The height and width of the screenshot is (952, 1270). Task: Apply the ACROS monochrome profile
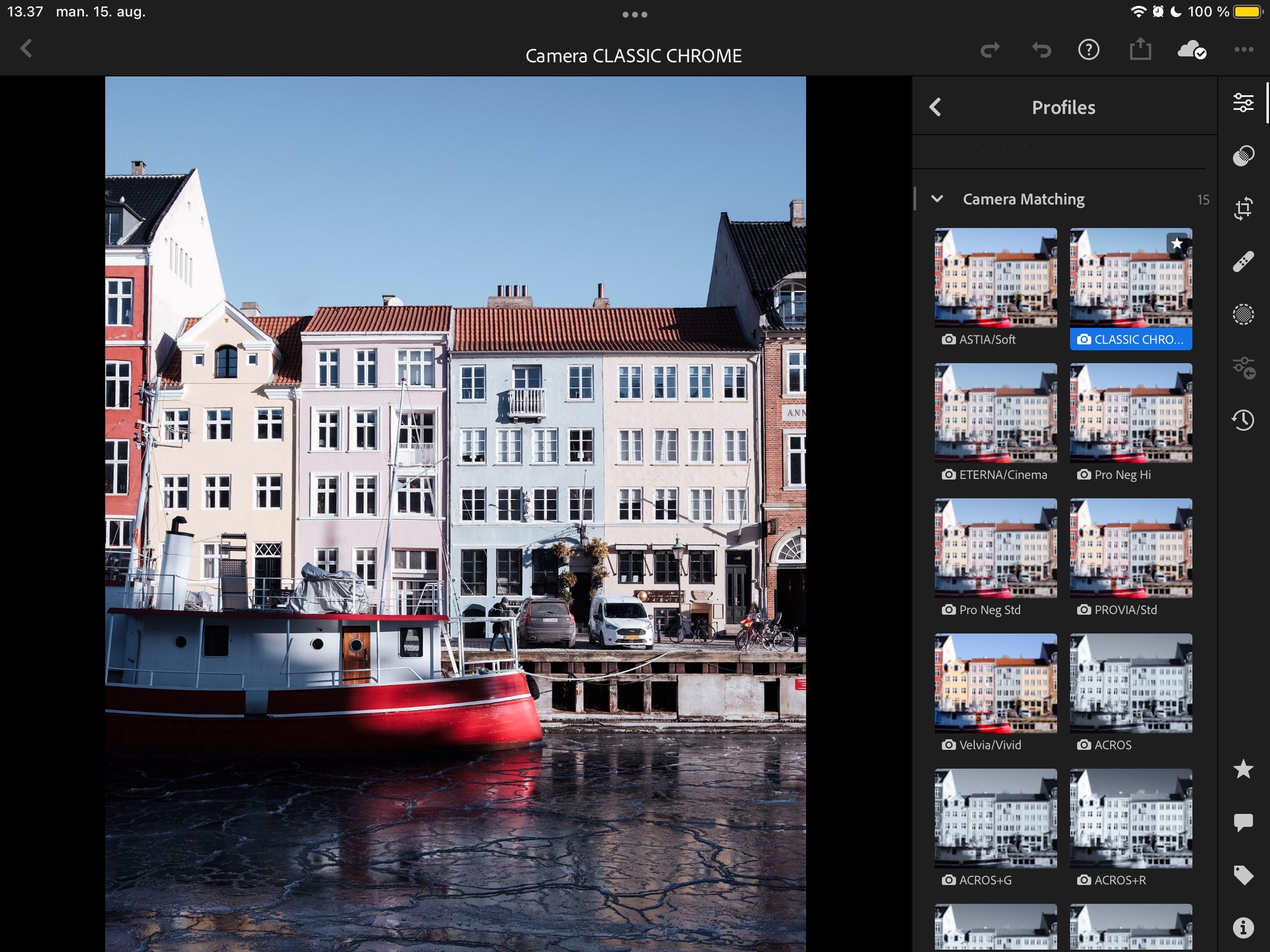pyautogui.click(x=1131, y=683)
